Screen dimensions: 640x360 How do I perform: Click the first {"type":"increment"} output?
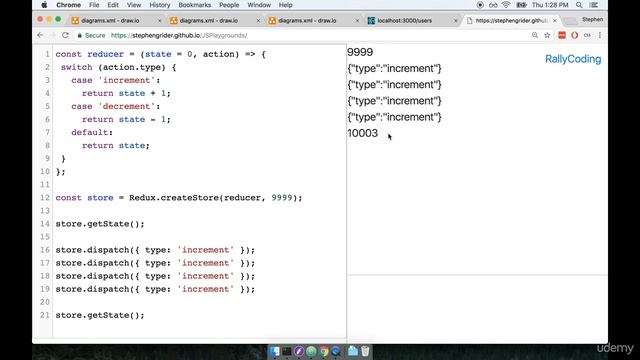[x=394, y=68]
